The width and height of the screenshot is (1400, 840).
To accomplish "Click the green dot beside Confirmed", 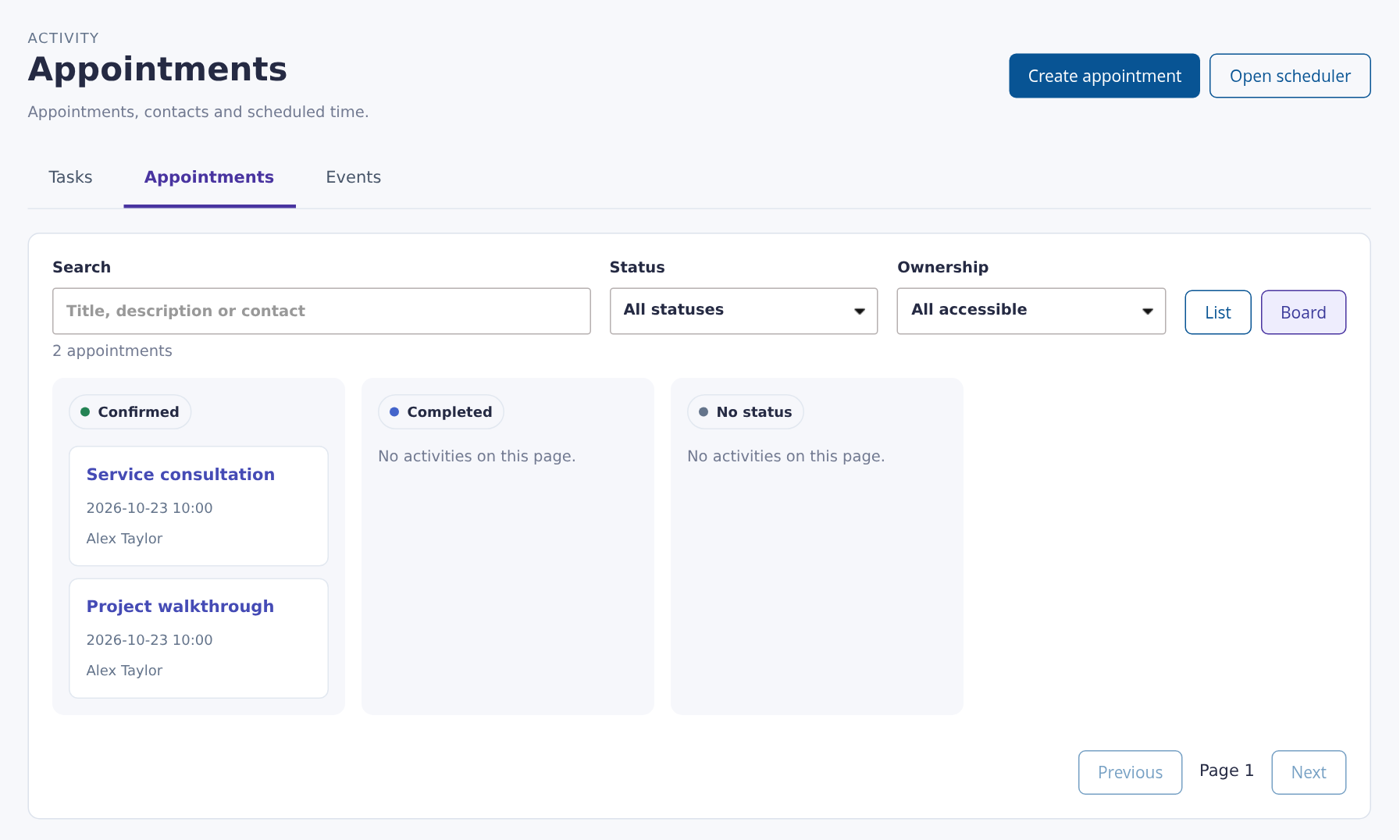I will [85, 412].
